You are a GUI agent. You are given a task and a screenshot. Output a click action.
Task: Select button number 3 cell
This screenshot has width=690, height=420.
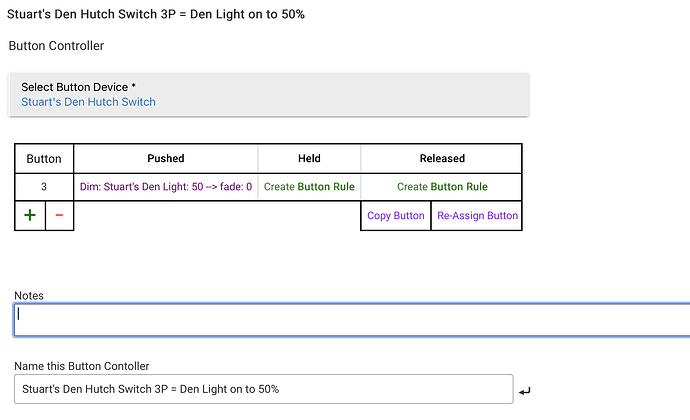(44, 187)
